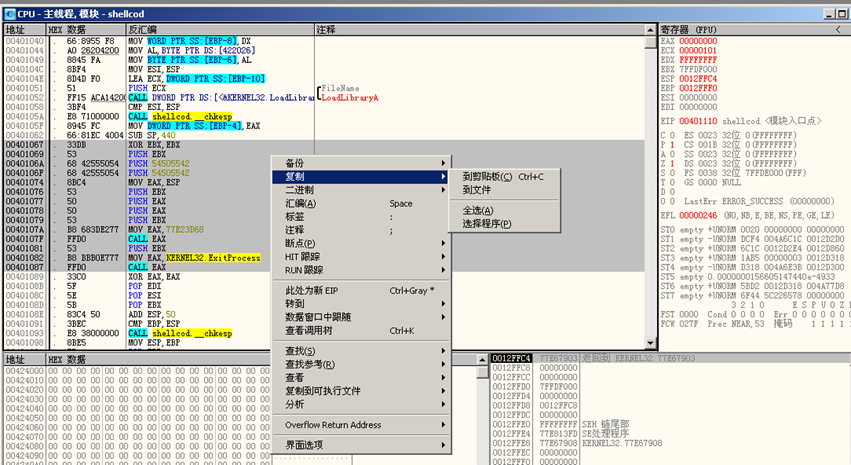851x465 pixels.
Task: Expand arrow beside 转到
Action: [x=443, y=304]
